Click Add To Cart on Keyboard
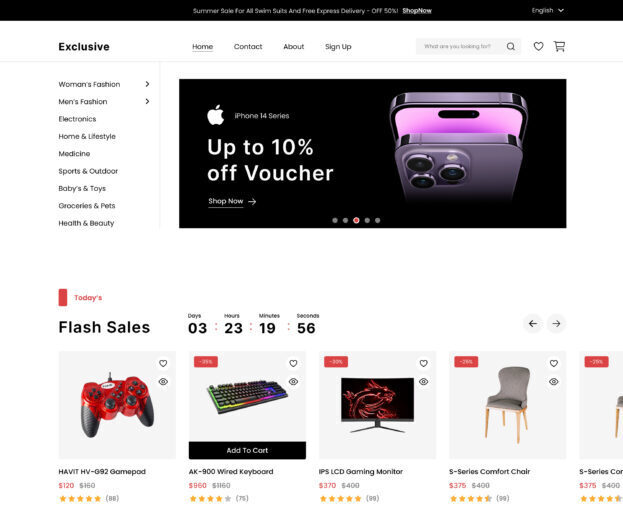The image size is (623, 510). coord(247,450)
